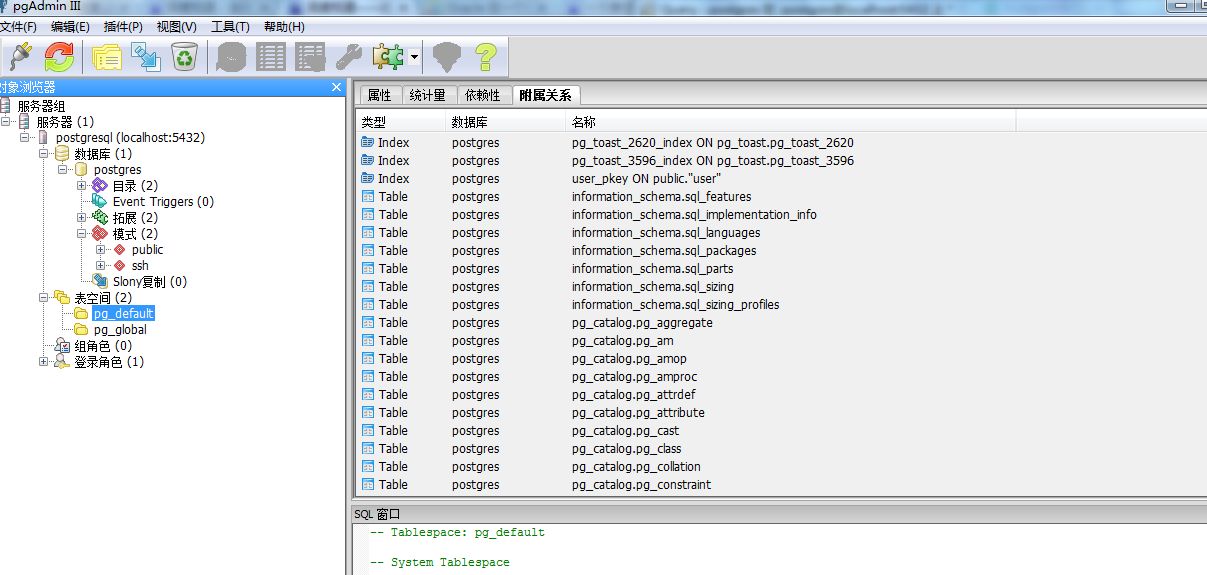1207x575 pixels.
Task: Select information_schema.sql_sizing_profiles row
Action: coord(781,305)
